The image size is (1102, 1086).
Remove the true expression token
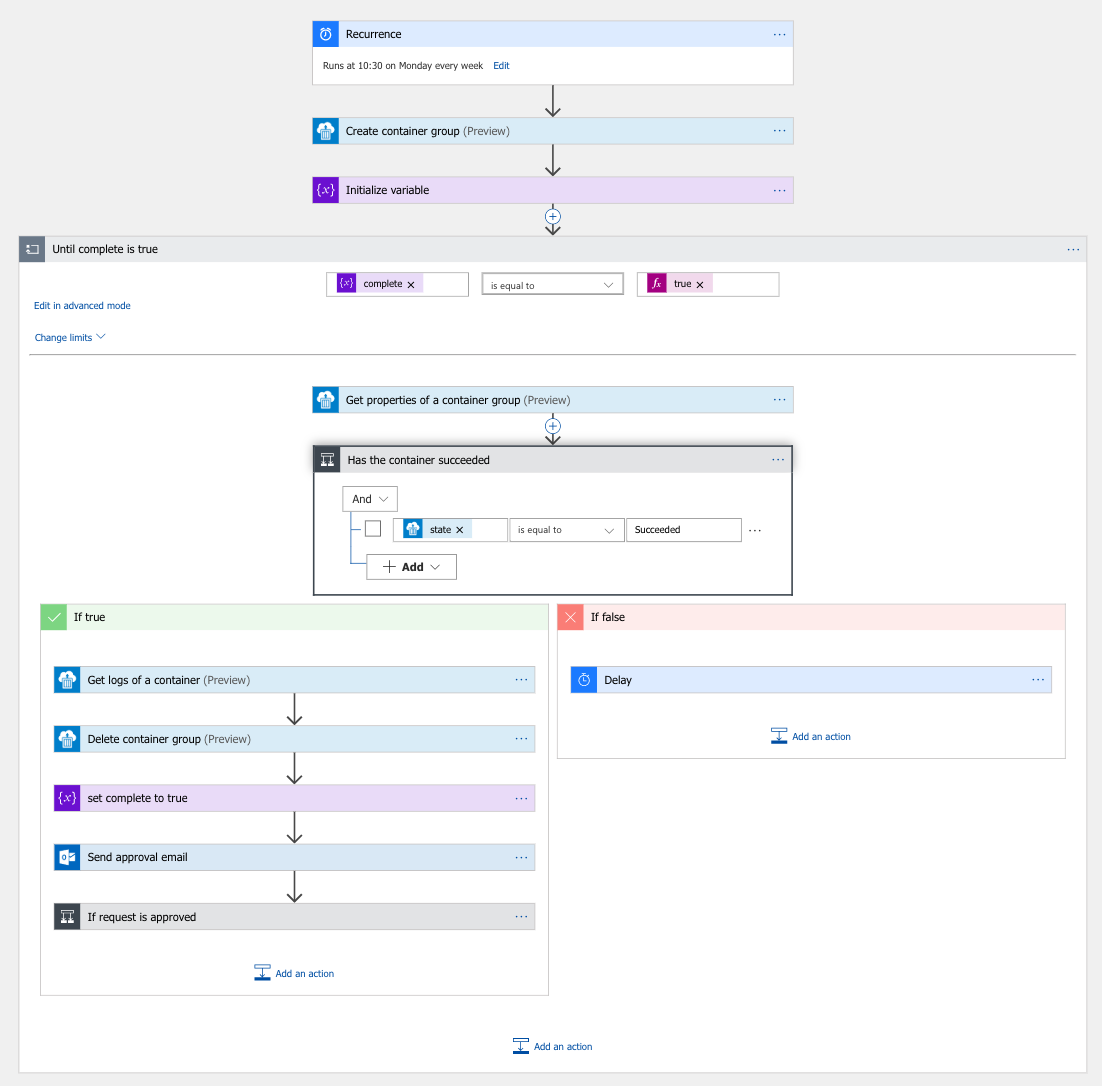click(700, 285)
